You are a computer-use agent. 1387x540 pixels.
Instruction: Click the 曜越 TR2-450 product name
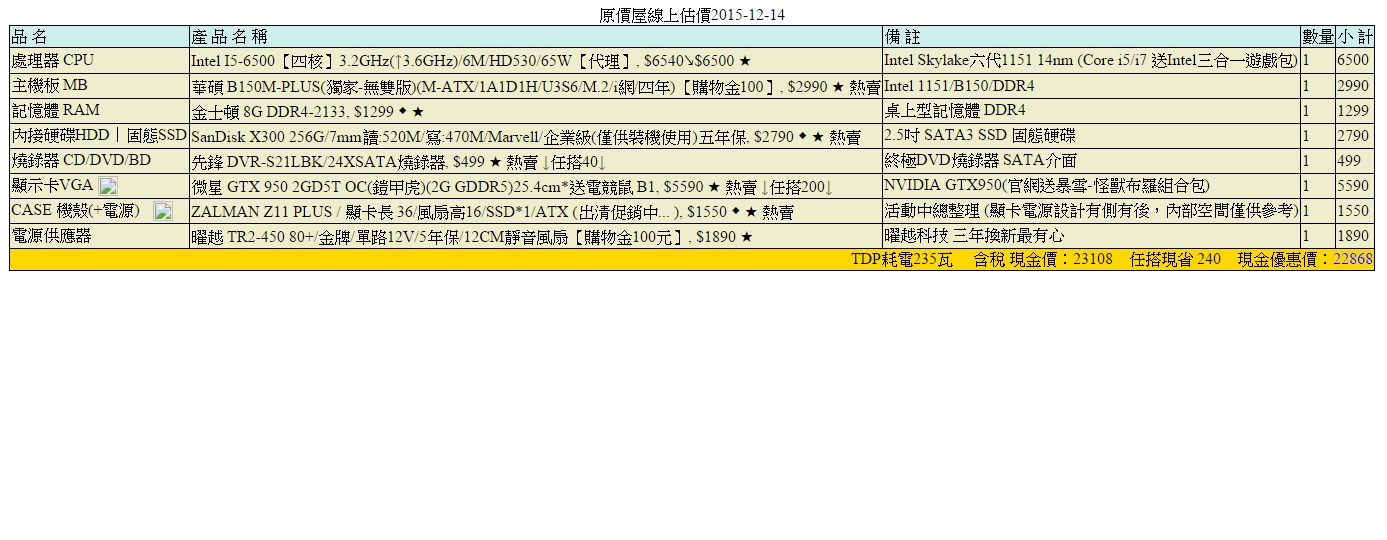tap(471, 237)
